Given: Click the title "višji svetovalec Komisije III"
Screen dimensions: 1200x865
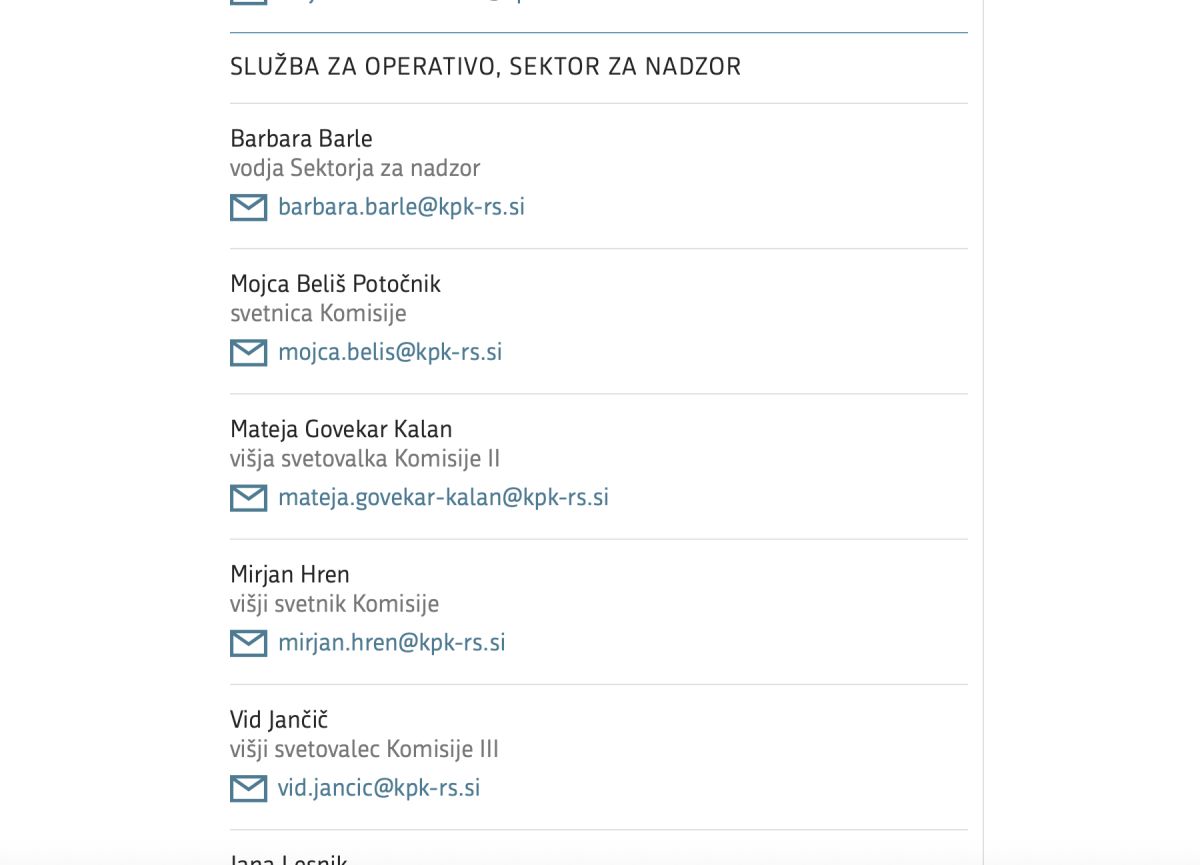Looking at the screenshot, I should click(364, 749).
